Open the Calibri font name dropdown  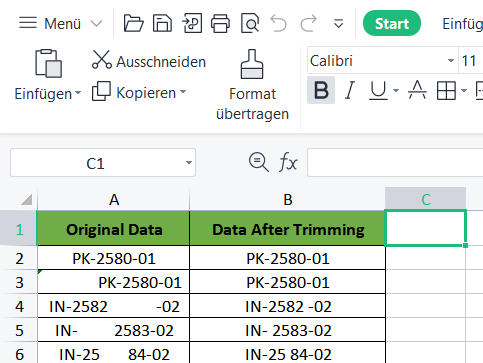click(x=451, y=61)
